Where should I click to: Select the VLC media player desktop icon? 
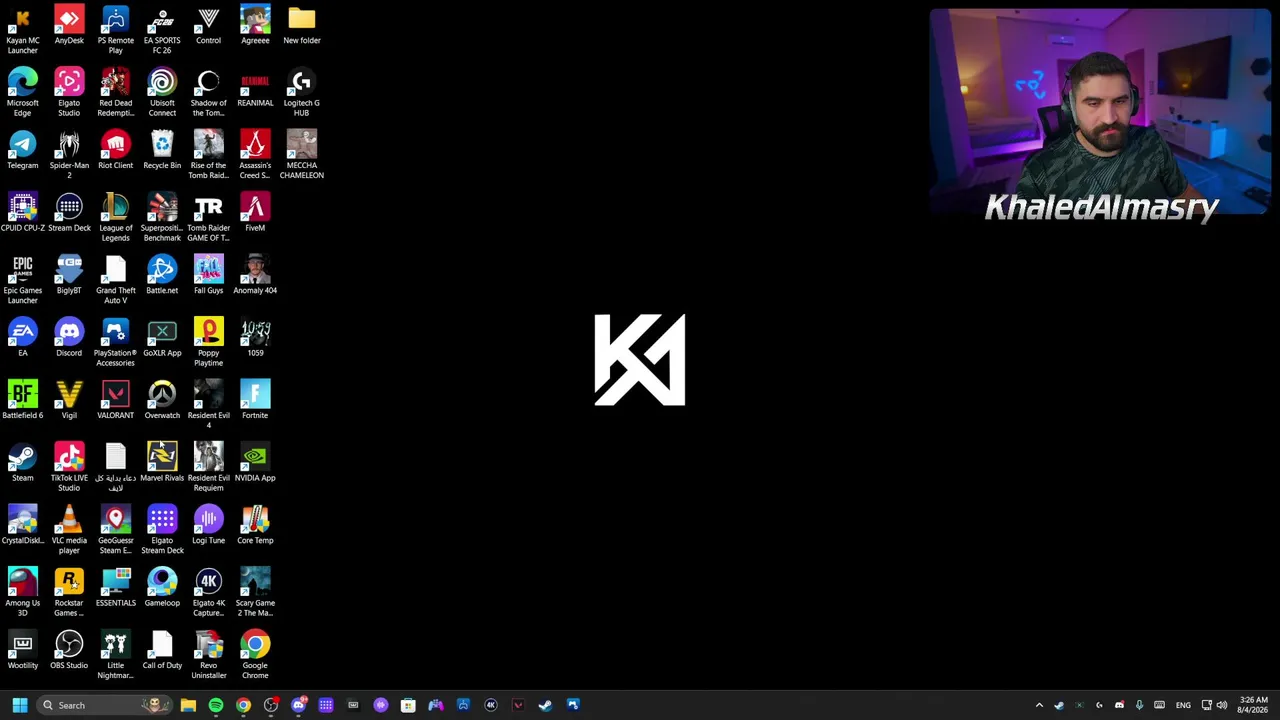coord(69,531)
